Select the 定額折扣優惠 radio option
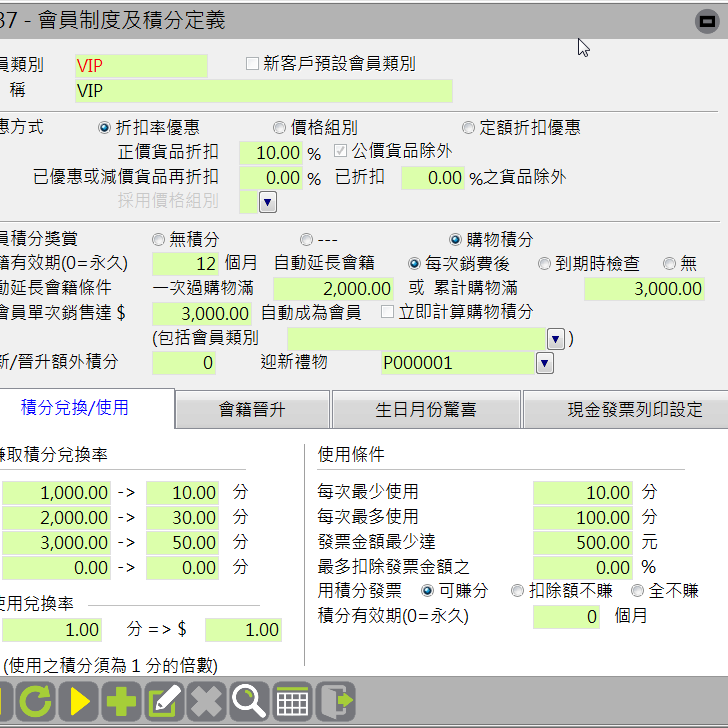The width and height of the screenshot is (728, 728). pos(468,128)
